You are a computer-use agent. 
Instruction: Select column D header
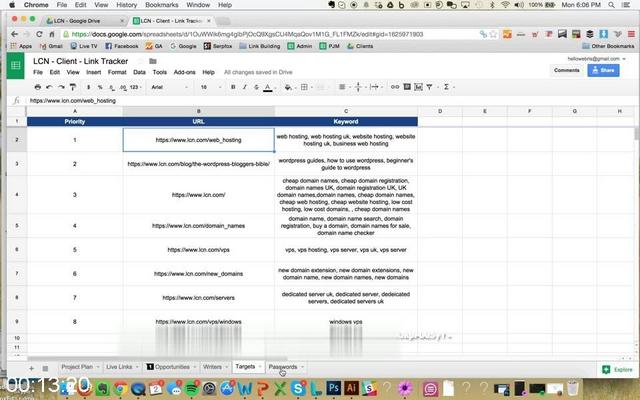[440, 111]
